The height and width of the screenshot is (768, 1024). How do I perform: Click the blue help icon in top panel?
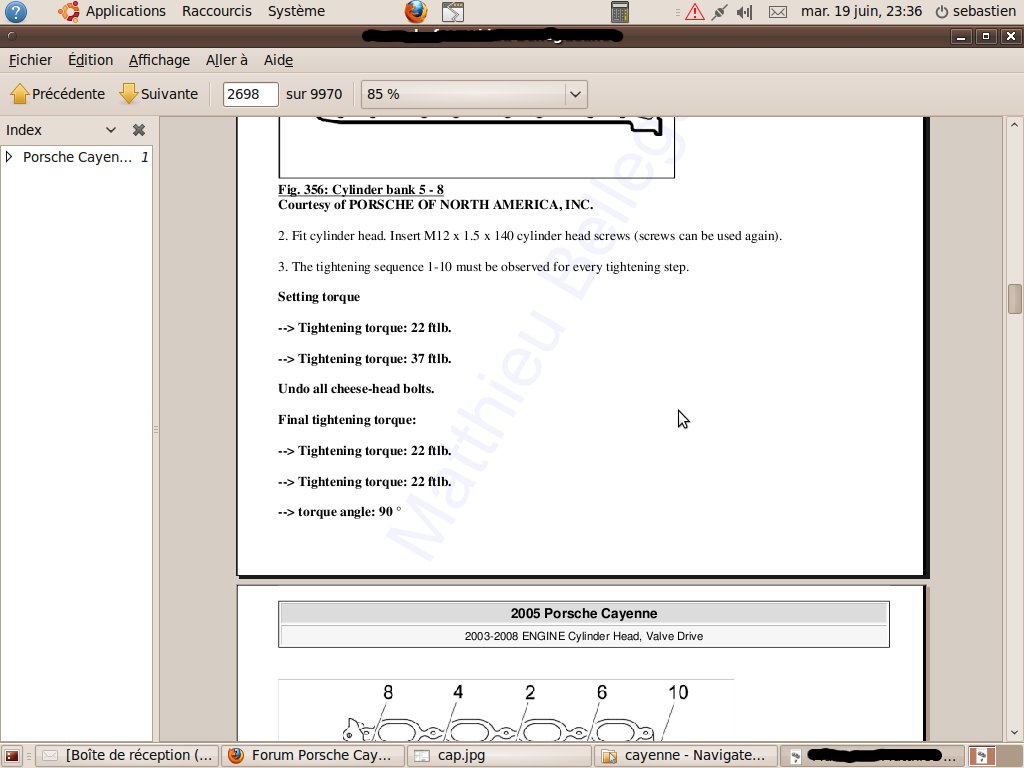(x=16, y=11)
